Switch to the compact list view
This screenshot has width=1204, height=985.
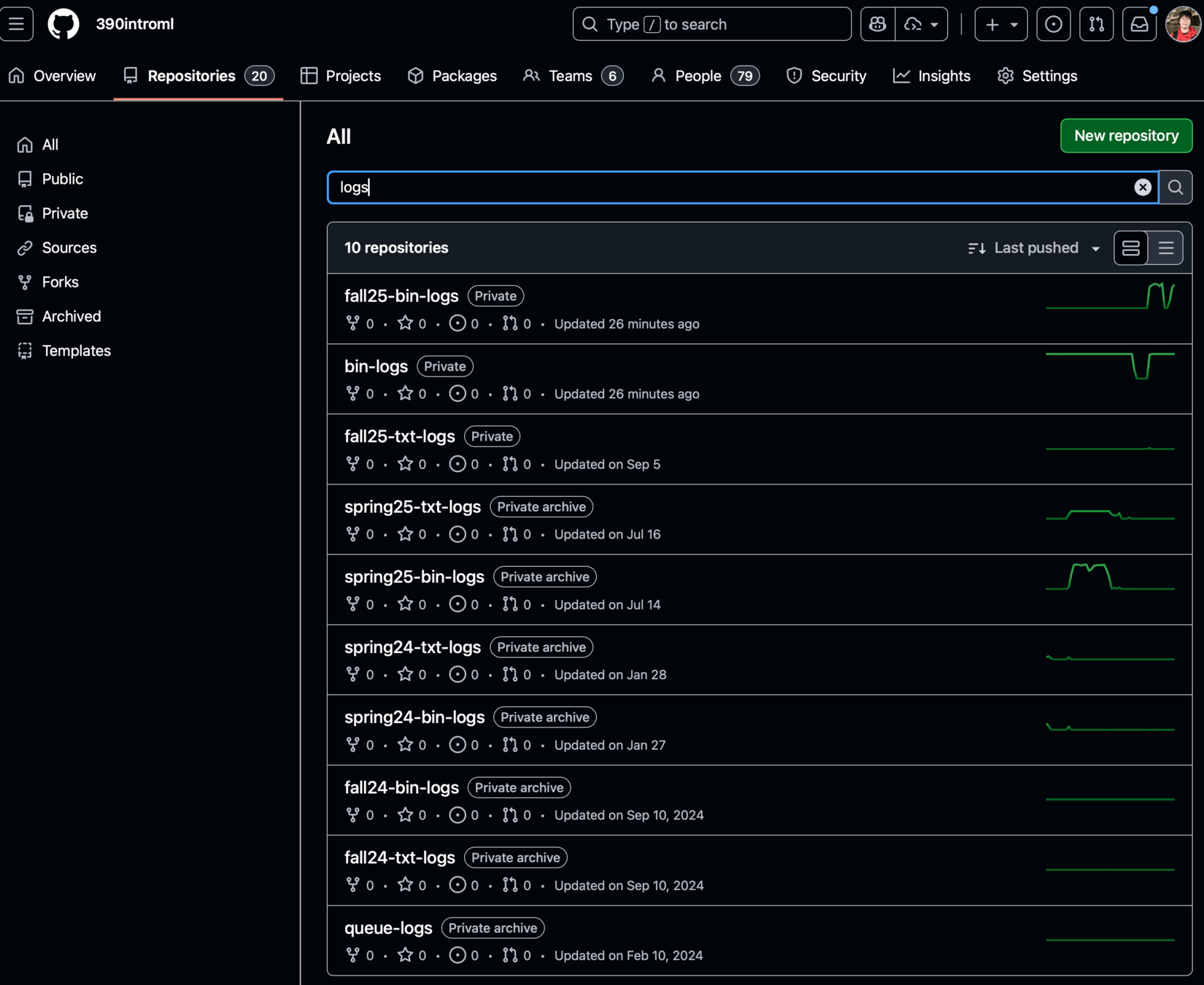(x=1166, y=248)
